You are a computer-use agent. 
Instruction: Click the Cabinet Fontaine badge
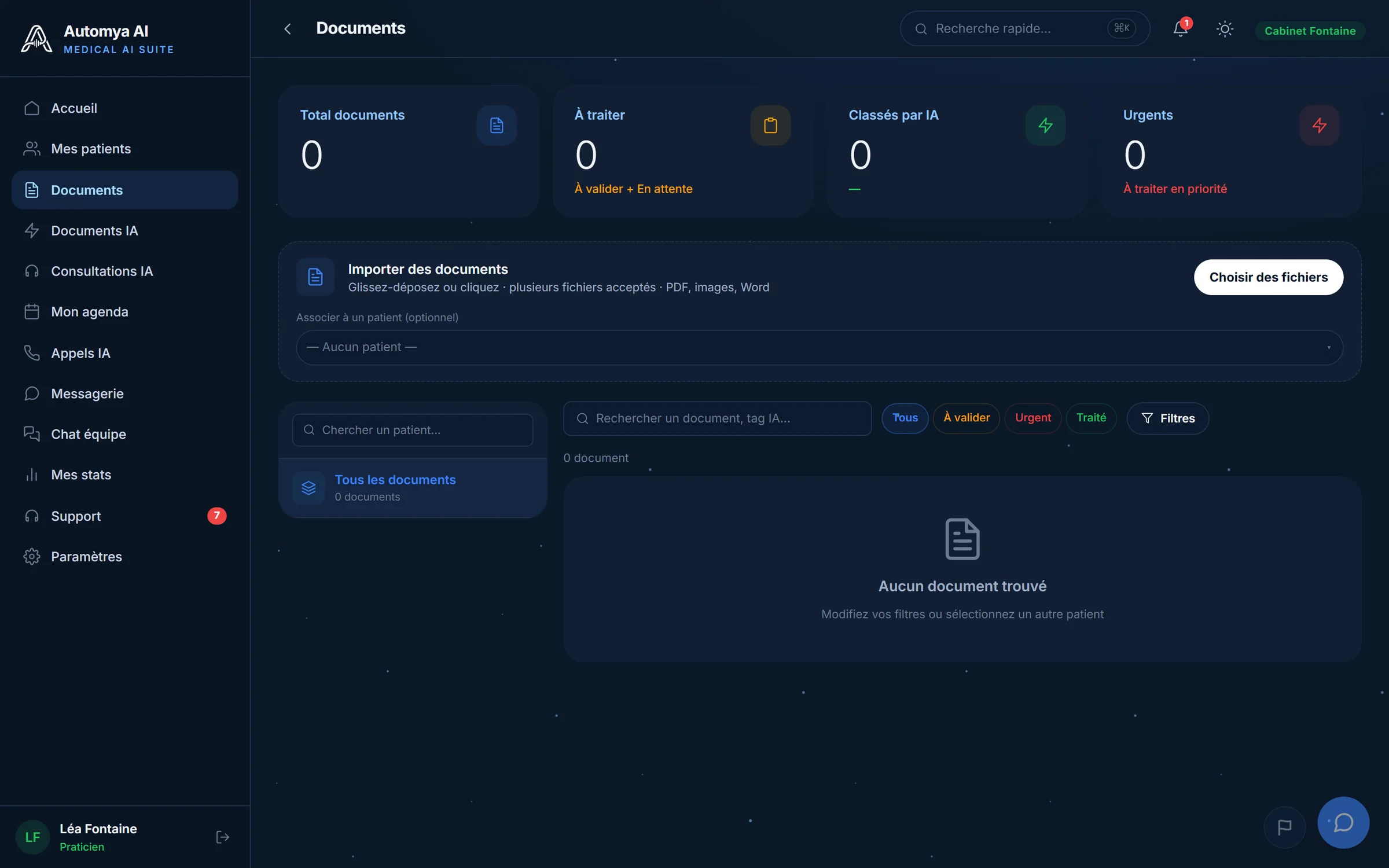pyautogui.click(x=1310, y=31)
